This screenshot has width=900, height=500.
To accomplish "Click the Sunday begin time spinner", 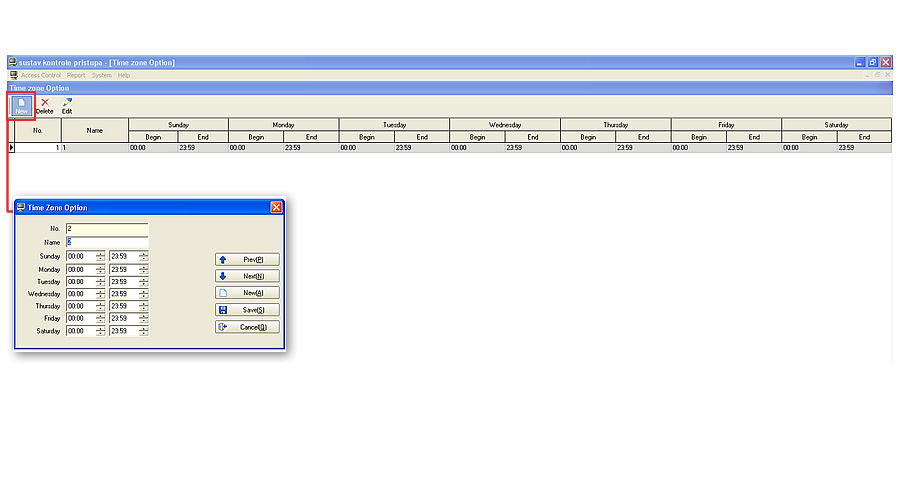I will click(x=100, y=256).
